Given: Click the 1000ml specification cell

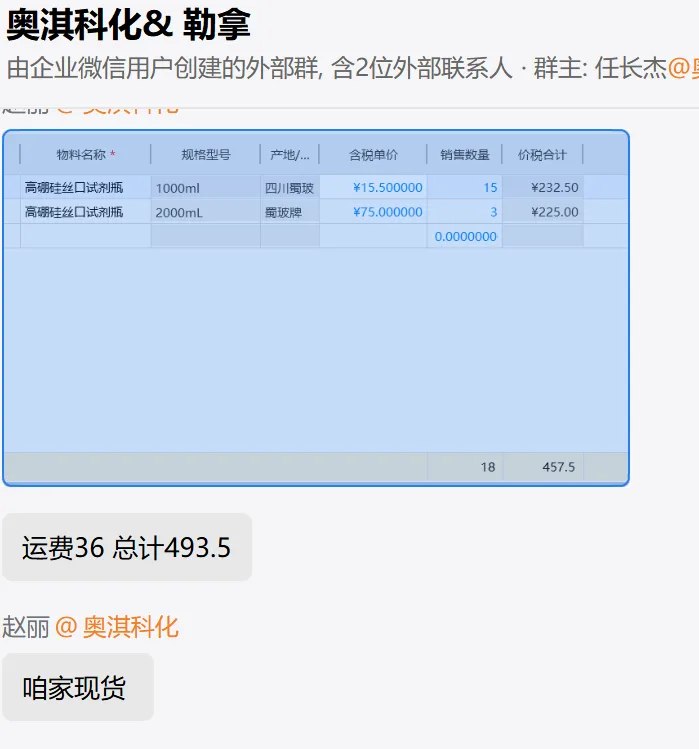Looking at the screenshot, I should pos(205,188).
